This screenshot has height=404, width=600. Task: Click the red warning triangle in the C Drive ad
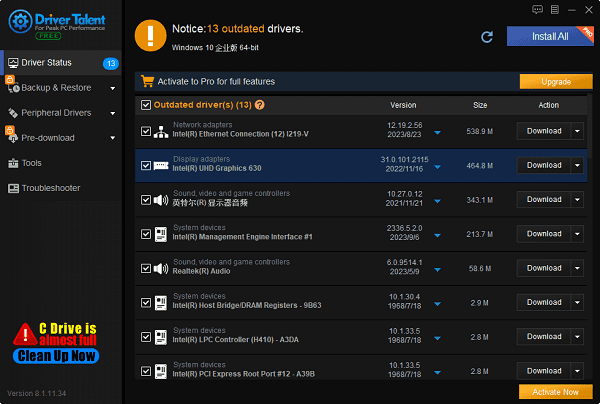(25, 334)
